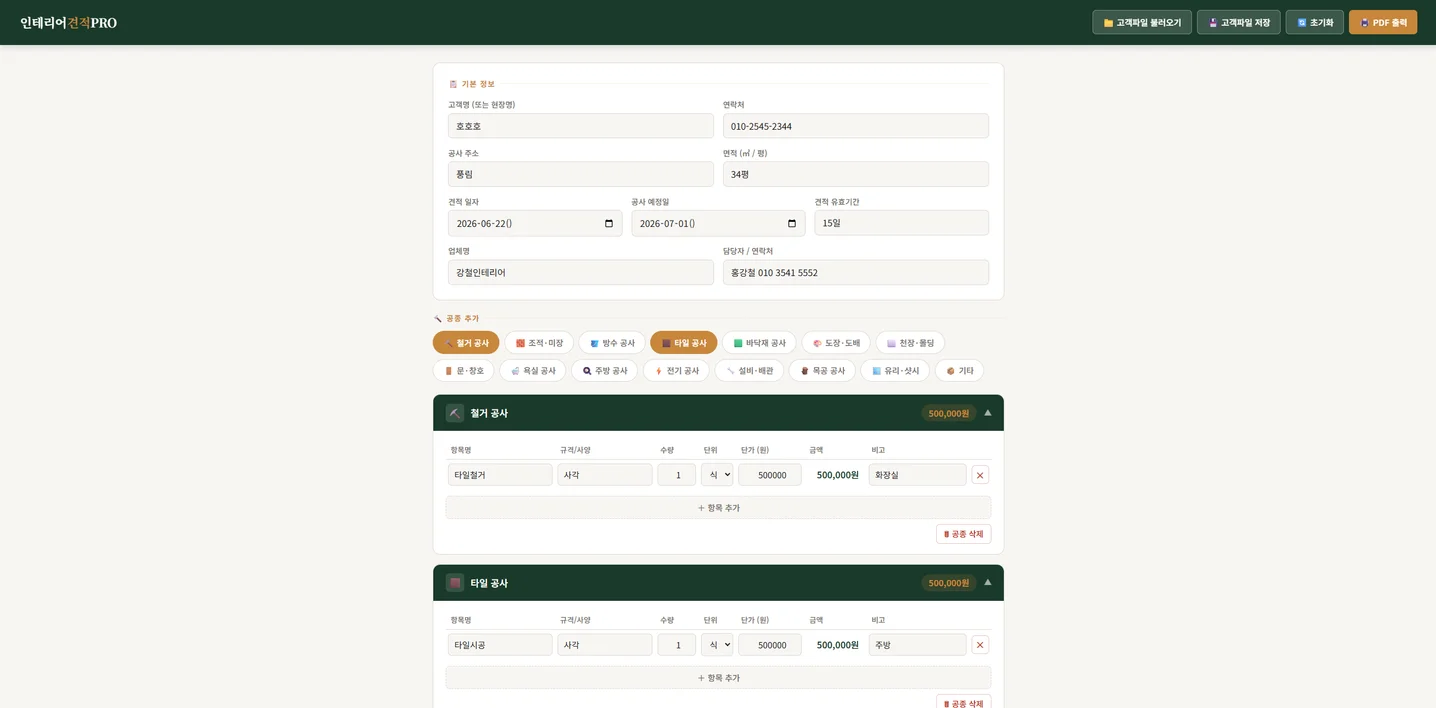The height and width of the screenshot is (708, 1436).
Task: Click tile icon in 타일 공사 header
Action: 455,583
